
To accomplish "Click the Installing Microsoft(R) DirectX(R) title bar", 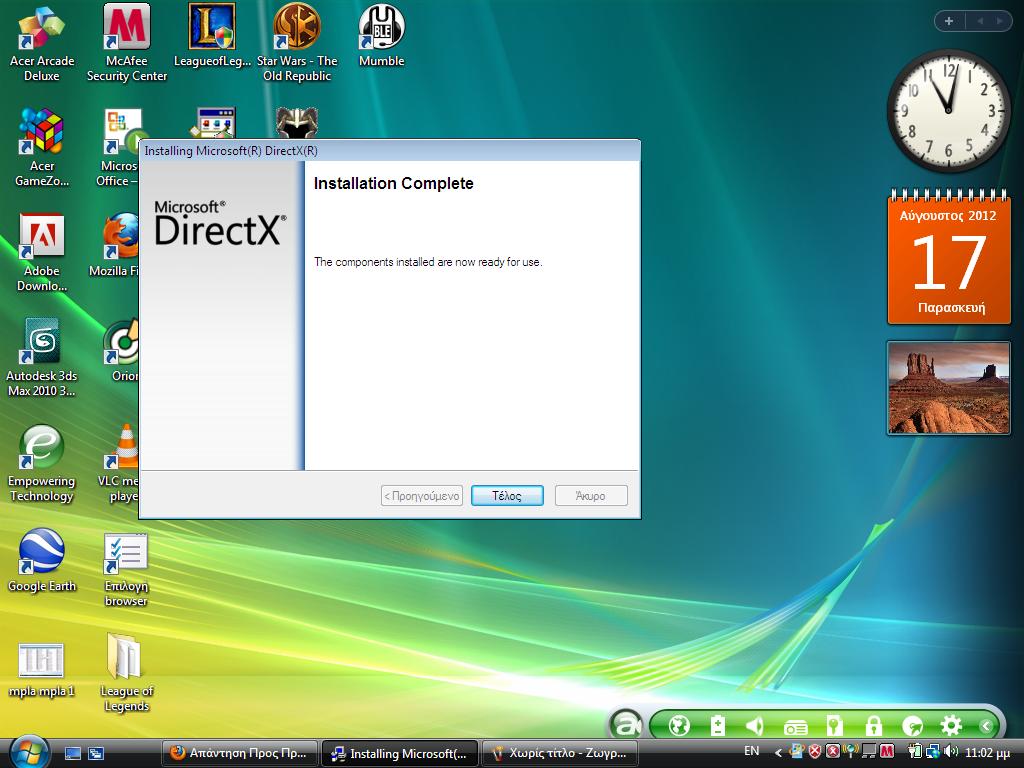I will pyautogui.click(x=390, y=151).
